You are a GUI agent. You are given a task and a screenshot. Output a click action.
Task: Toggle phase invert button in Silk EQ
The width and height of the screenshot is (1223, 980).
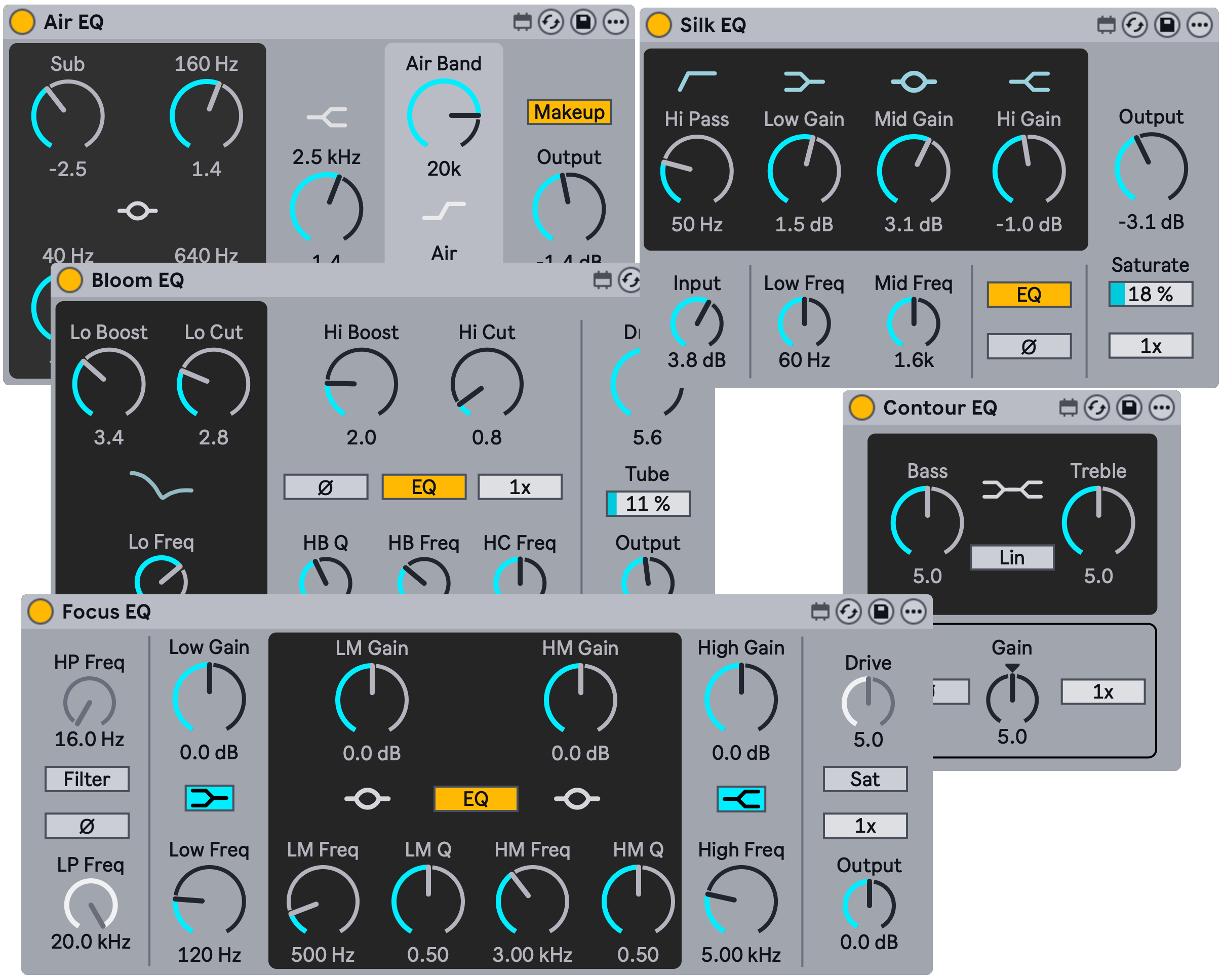1029,347
